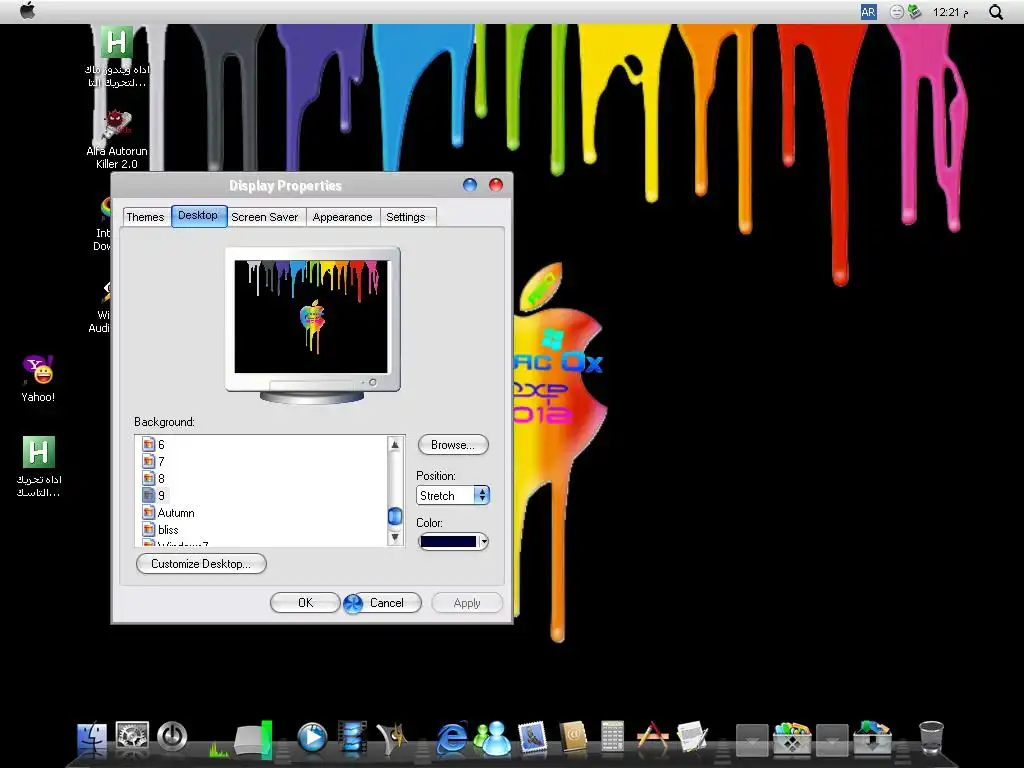Select the Desktop tab
The image size is (1024, 768).
pyautogui.click(x=199, y=216)
